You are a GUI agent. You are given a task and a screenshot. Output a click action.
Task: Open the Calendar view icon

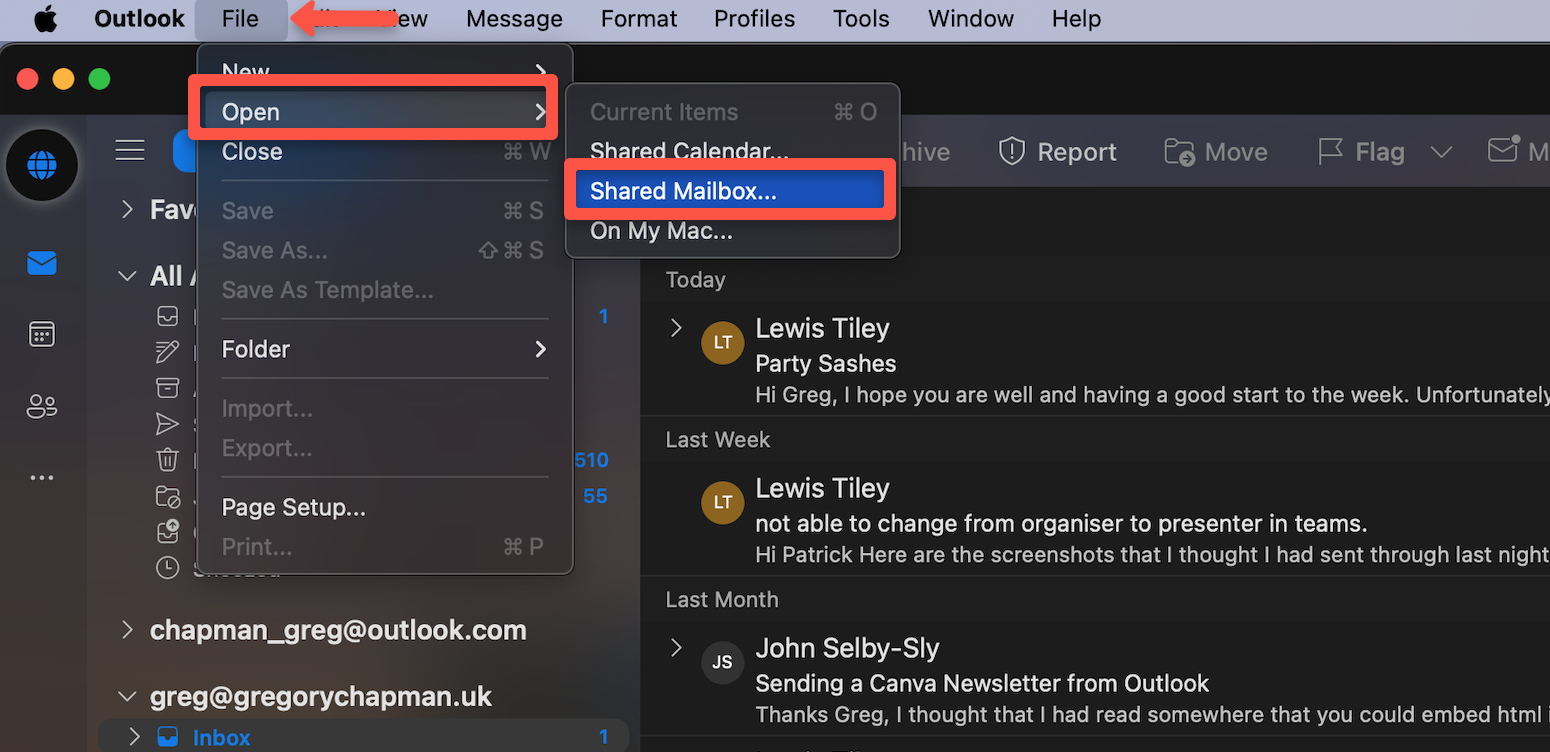pos(42,335)
